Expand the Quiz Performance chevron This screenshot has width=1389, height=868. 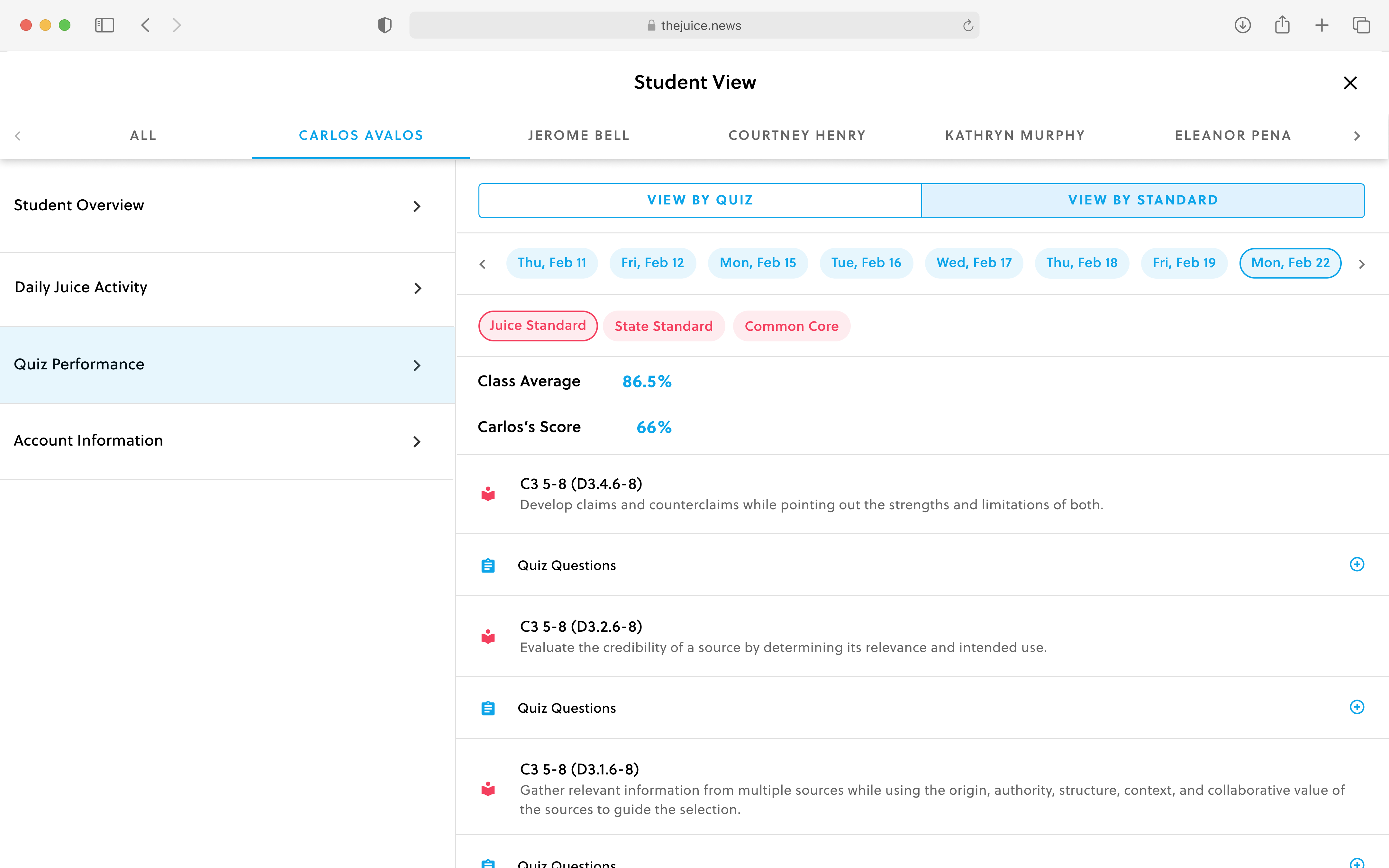[417, 366]
